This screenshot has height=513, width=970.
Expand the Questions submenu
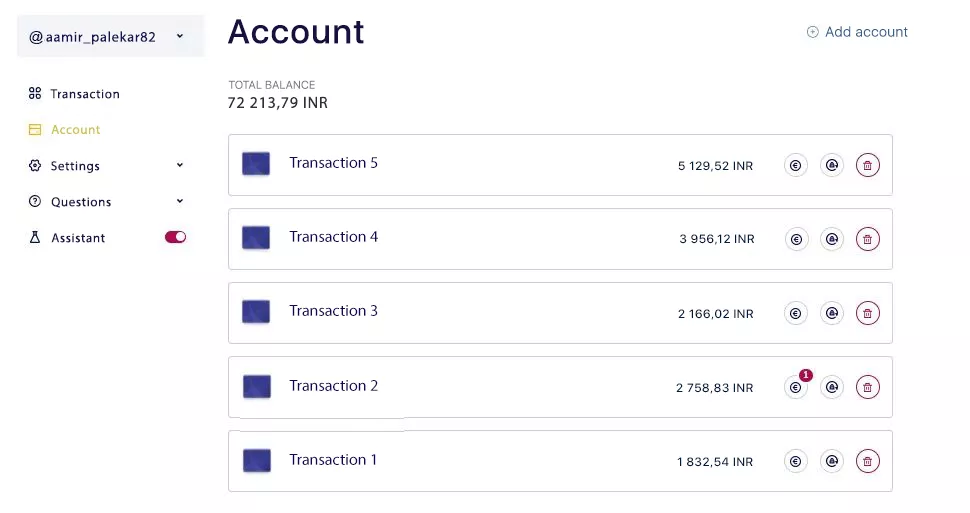coord(179,202)
